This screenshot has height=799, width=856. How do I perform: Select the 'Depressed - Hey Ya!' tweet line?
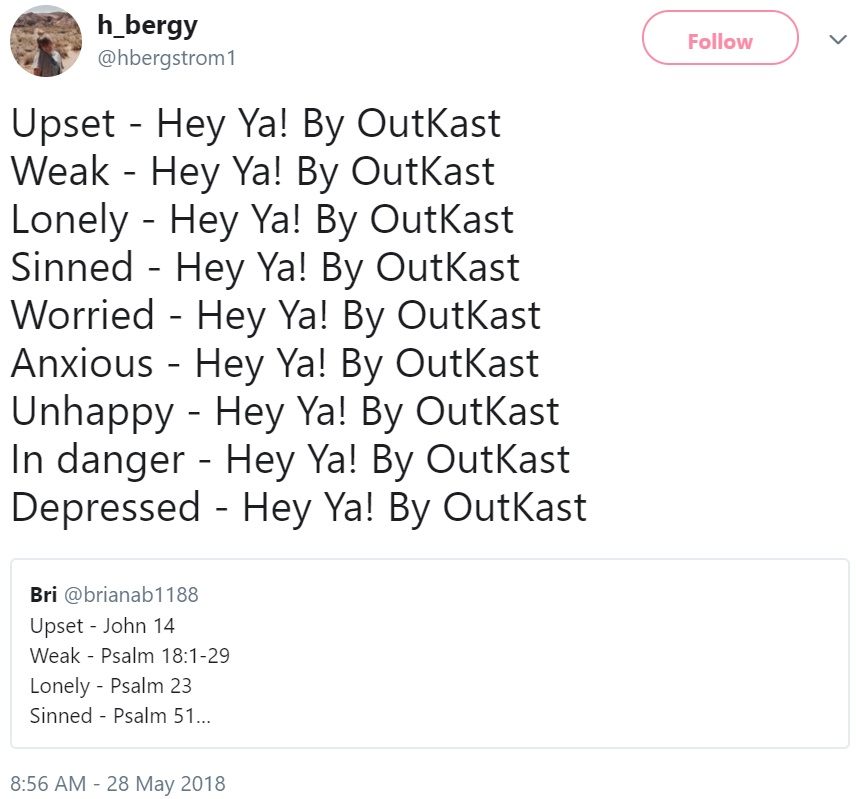pos(299,508)
